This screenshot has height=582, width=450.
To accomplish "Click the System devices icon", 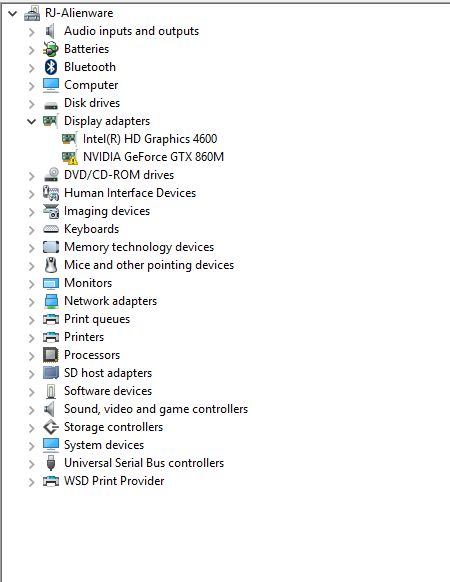I will 51,445.
